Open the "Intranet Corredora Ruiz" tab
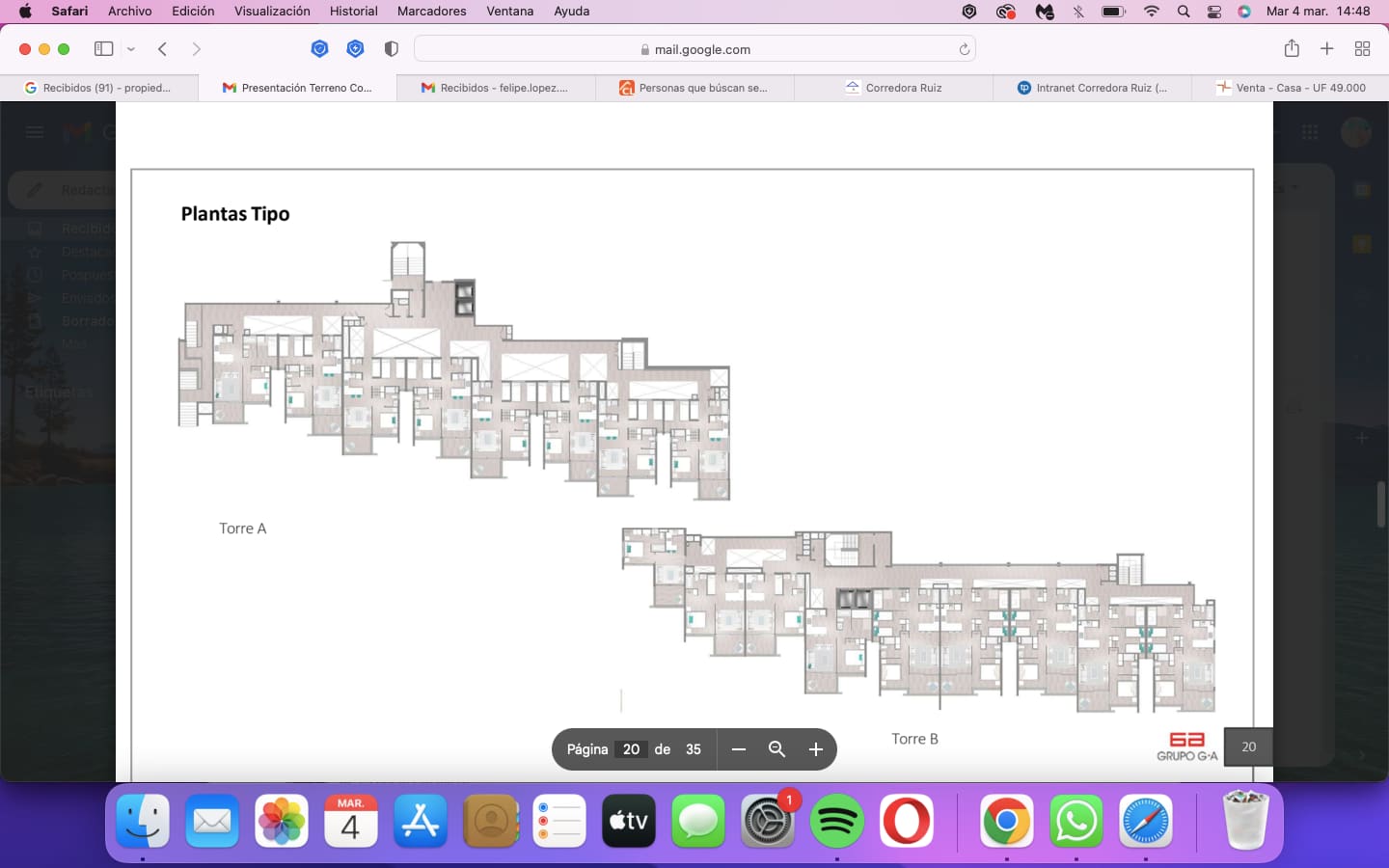The image size is (1389, 868). [x=1092, y=88]
